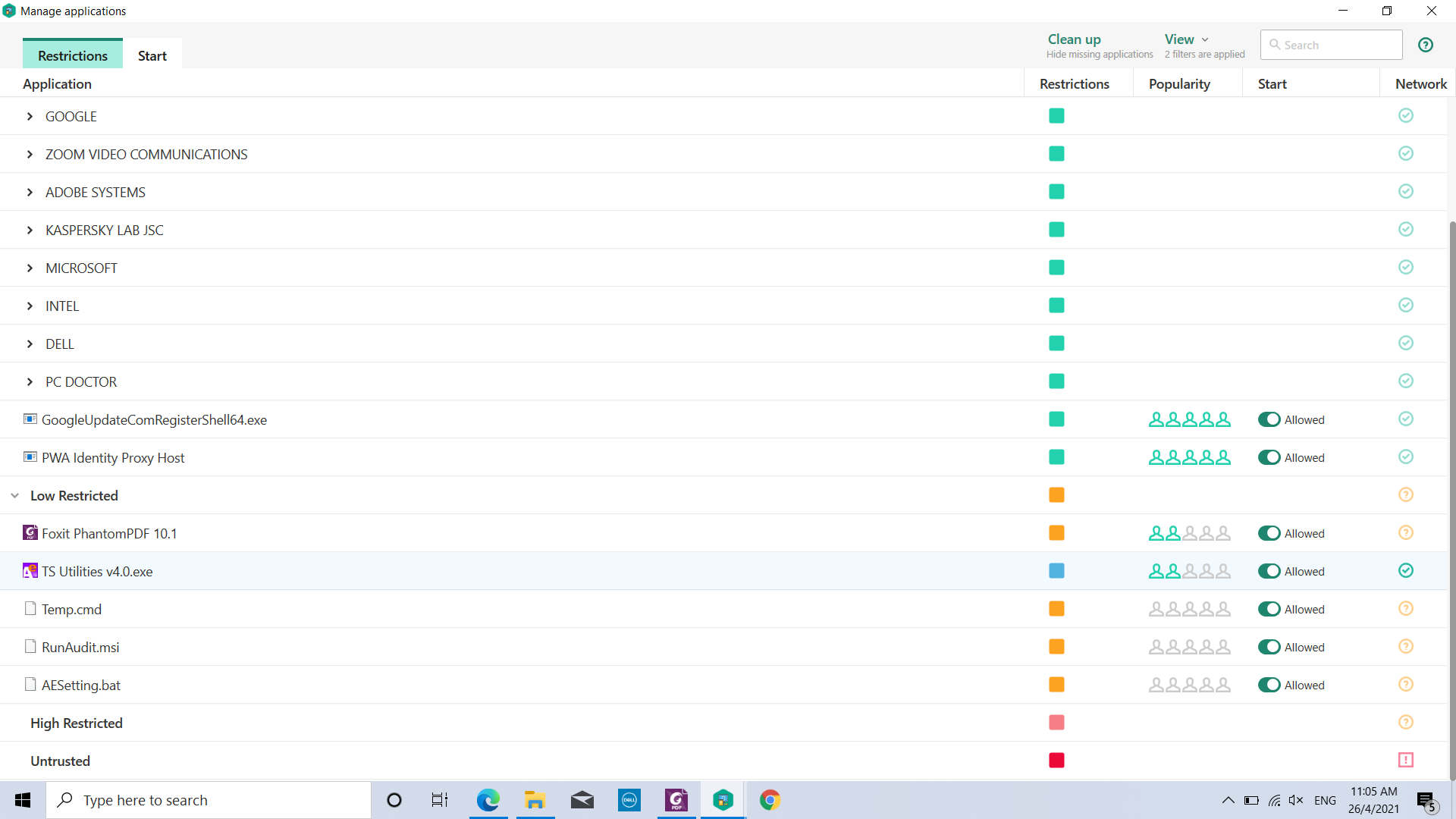The width and height of the screenshot is (1456, 819).
Task: Expand the KASPERSKY LAB JSC group
Action: [x=30, y=230]
